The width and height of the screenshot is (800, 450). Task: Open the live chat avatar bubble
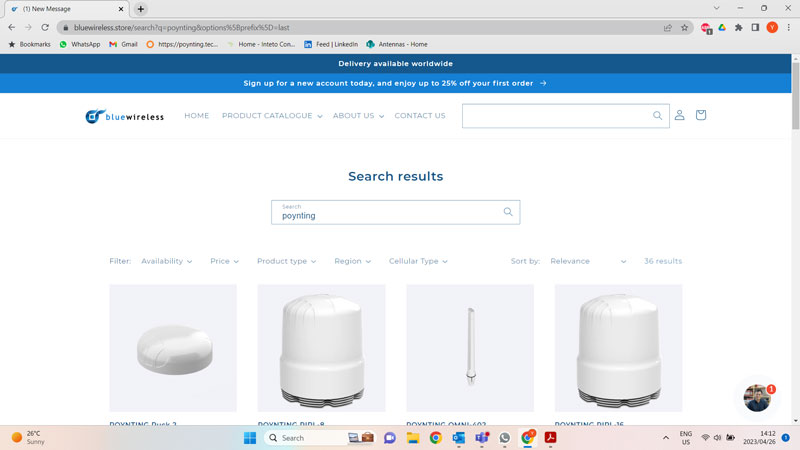click(x=757, y=398)
